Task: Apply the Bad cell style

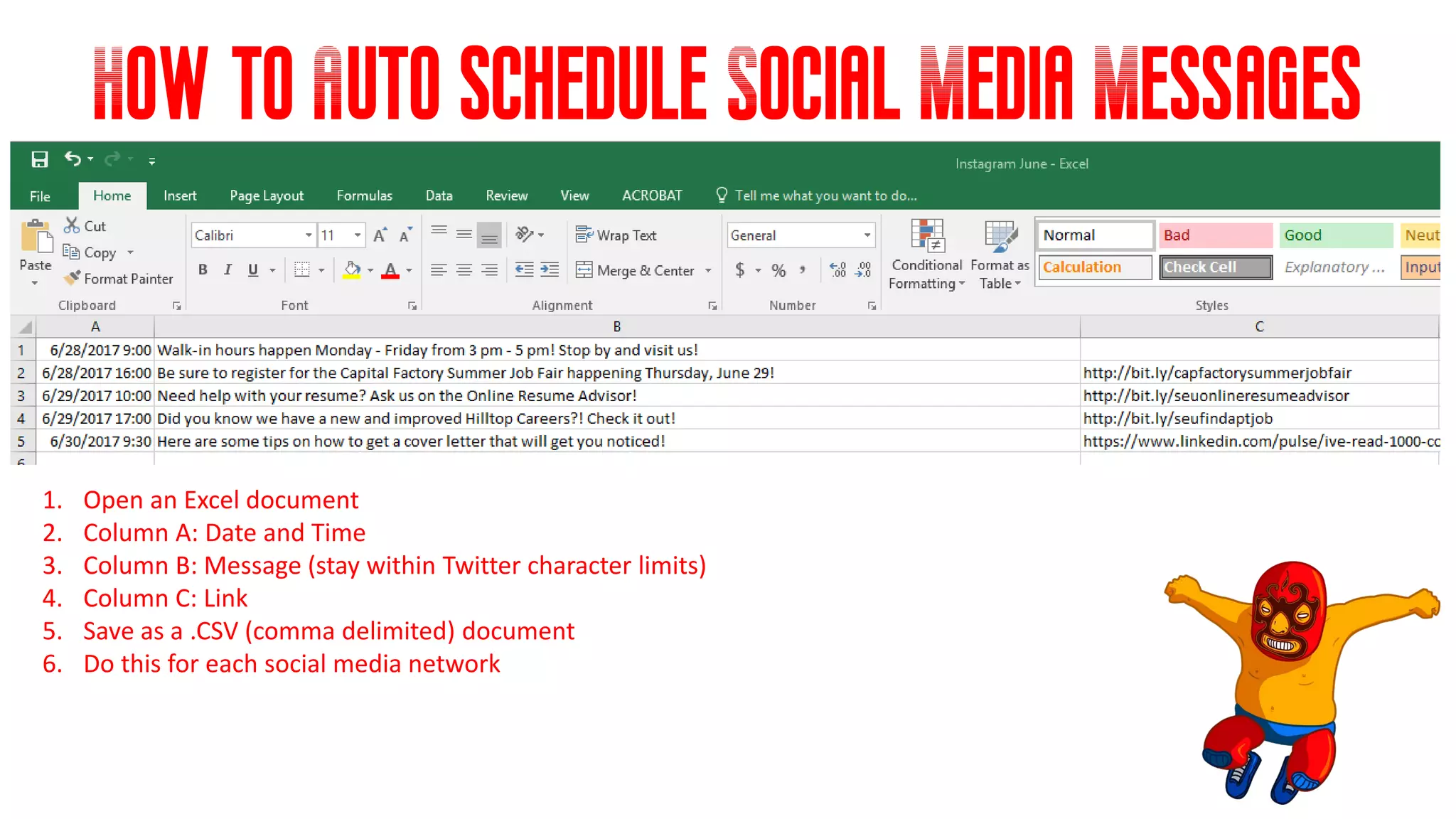Action: tap(1216, 235)
